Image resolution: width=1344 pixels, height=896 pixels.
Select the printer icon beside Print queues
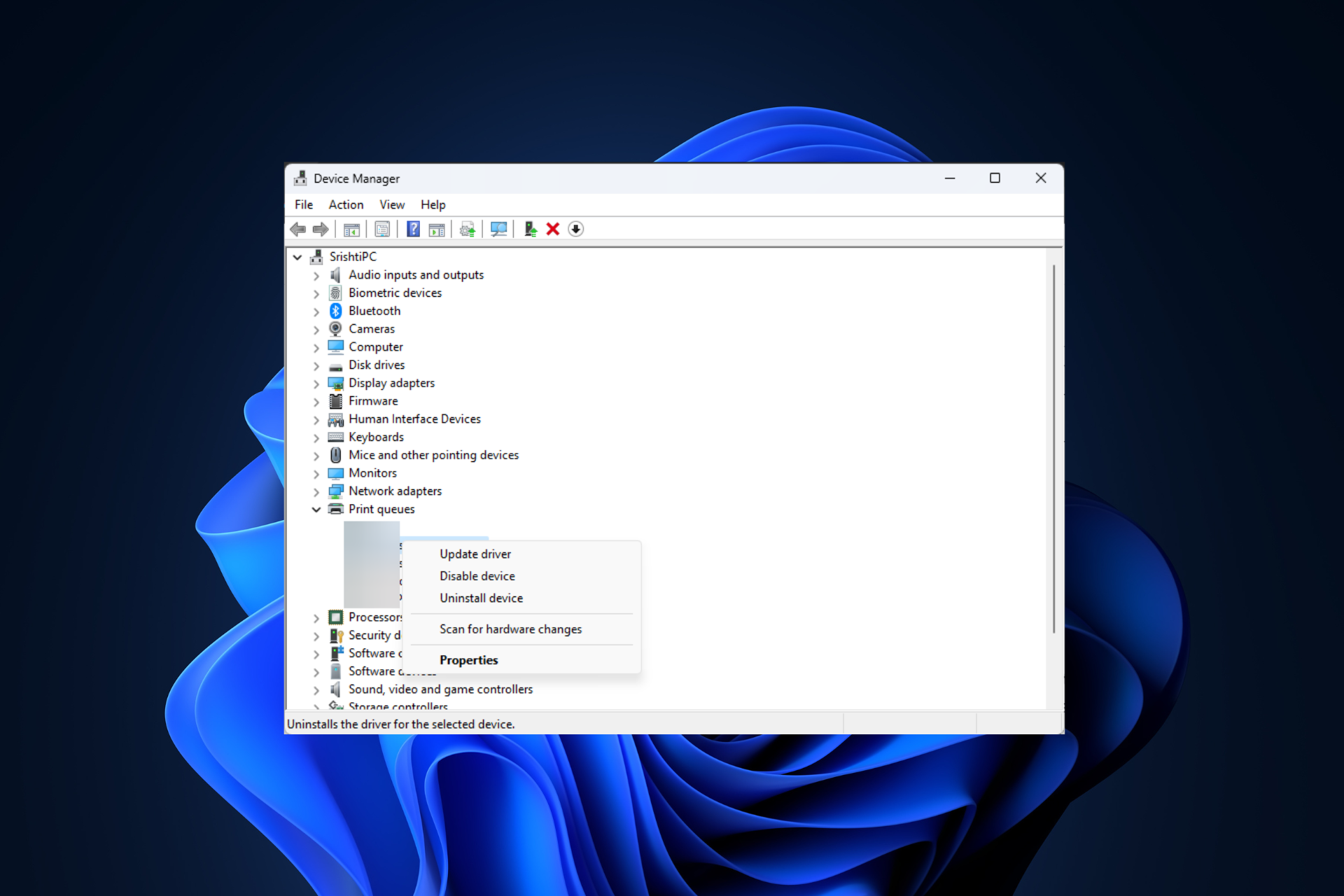[x=336, y=509]
